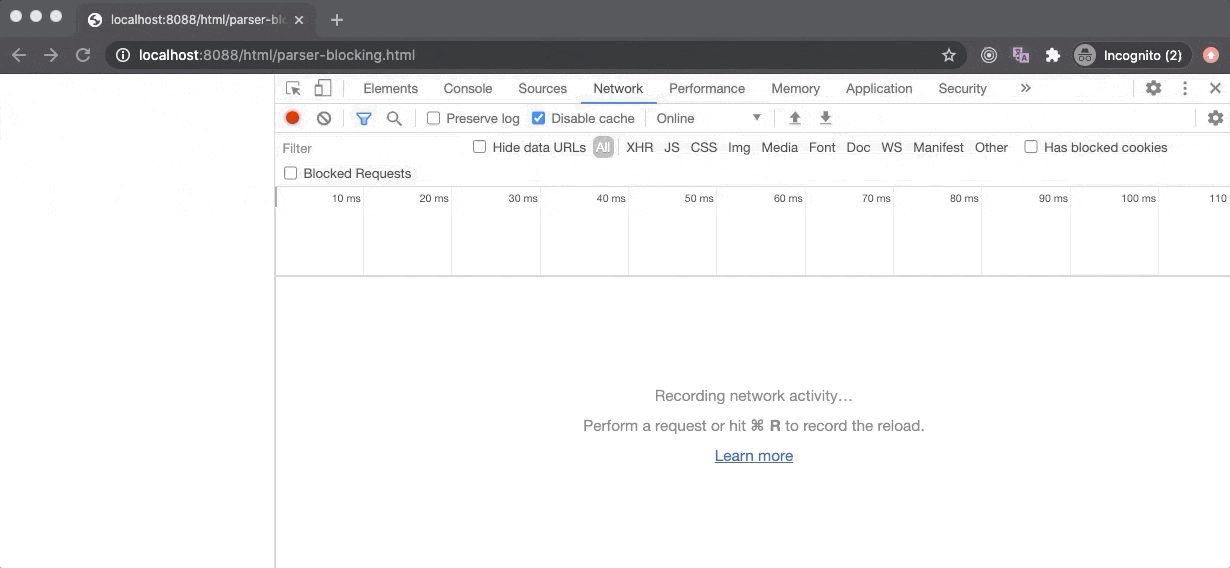The width and height of the screenshot is (1230, 568).
Task: Click the circular target extension icon
Action: tap(989, 55)
